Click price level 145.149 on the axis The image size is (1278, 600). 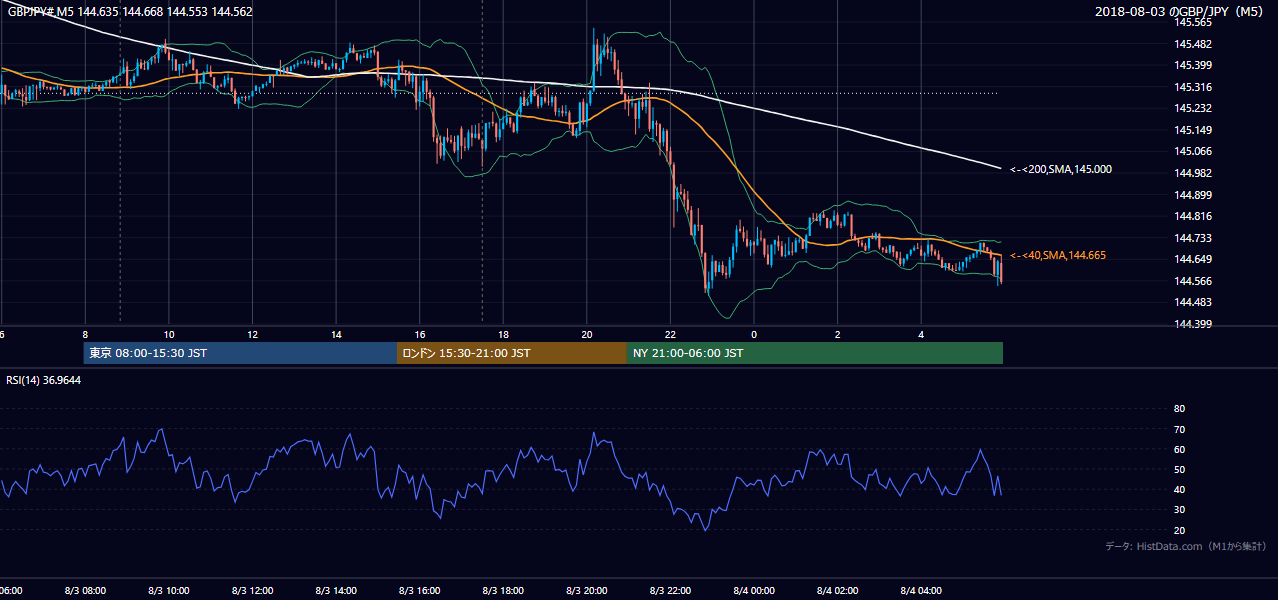[x=1192, y=130]
